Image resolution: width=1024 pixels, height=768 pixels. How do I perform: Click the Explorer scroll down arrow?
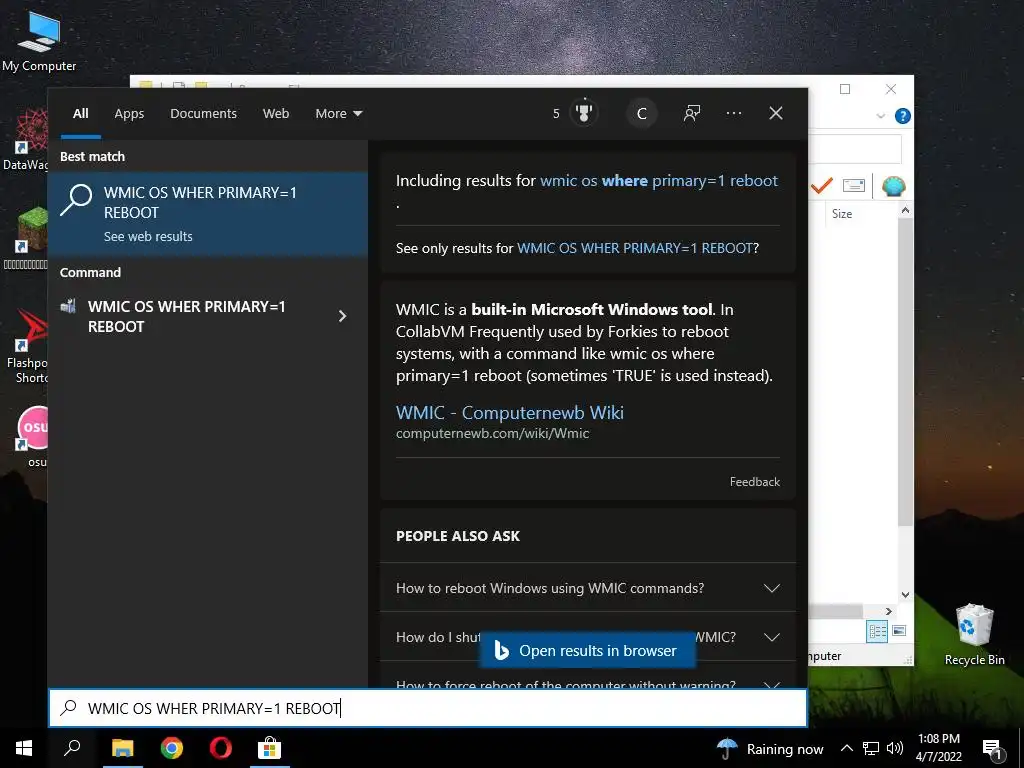click(x=905, y=594)
